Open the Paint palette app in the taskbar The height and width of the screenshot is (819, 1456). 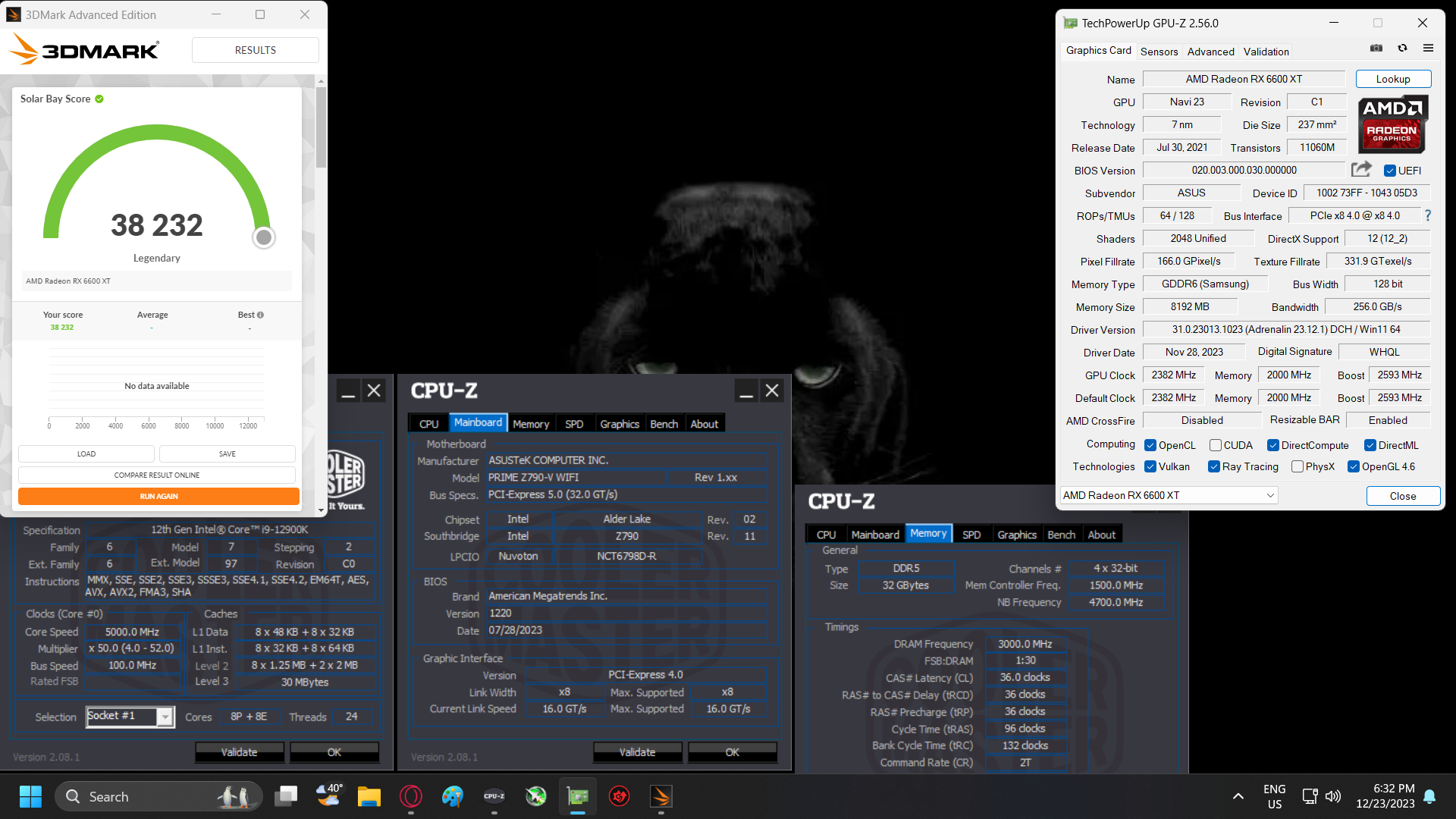(453, 796)
